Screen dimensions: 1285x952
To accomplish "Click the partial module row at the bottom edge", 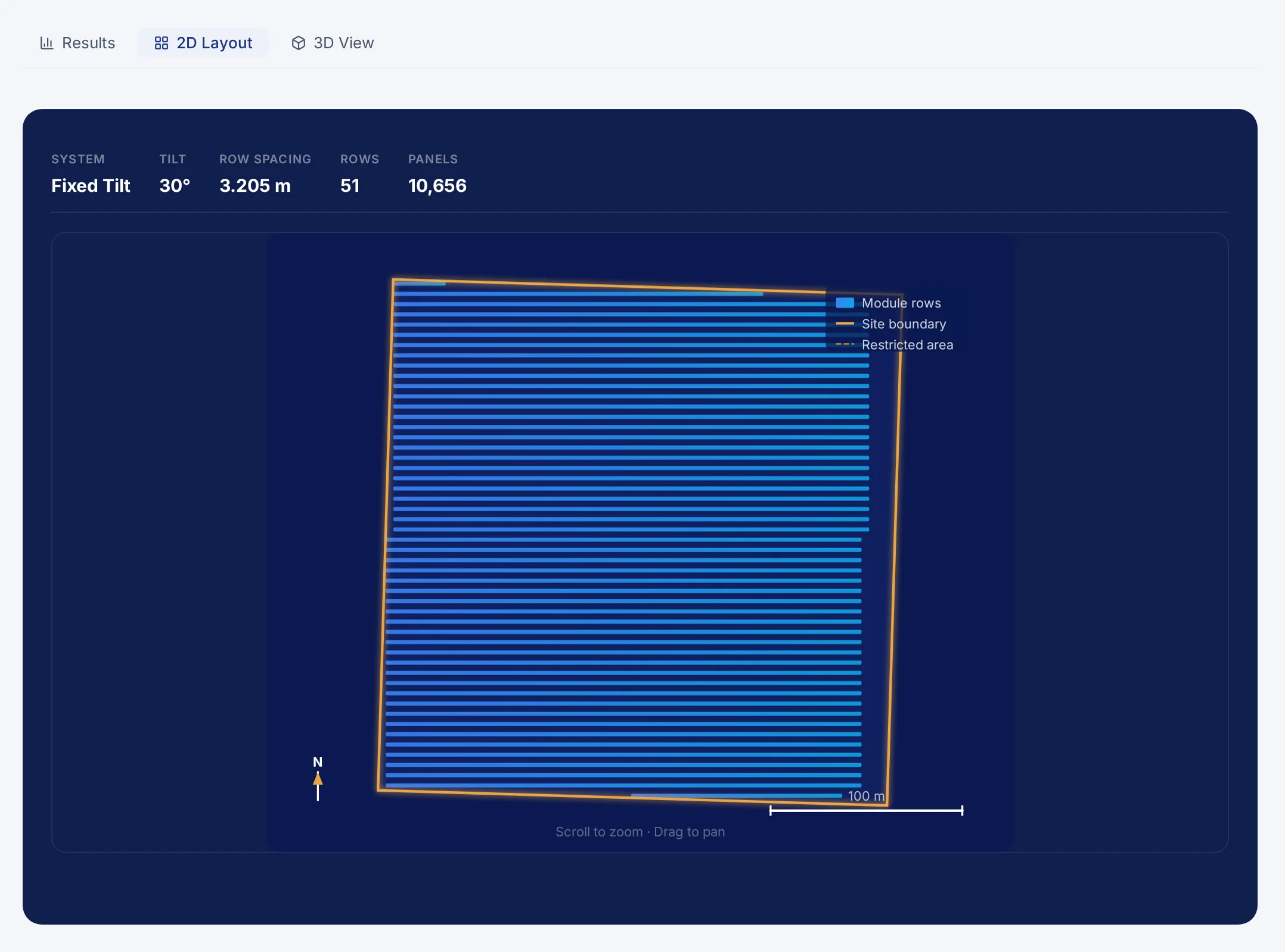I will (x=737, y=795).
